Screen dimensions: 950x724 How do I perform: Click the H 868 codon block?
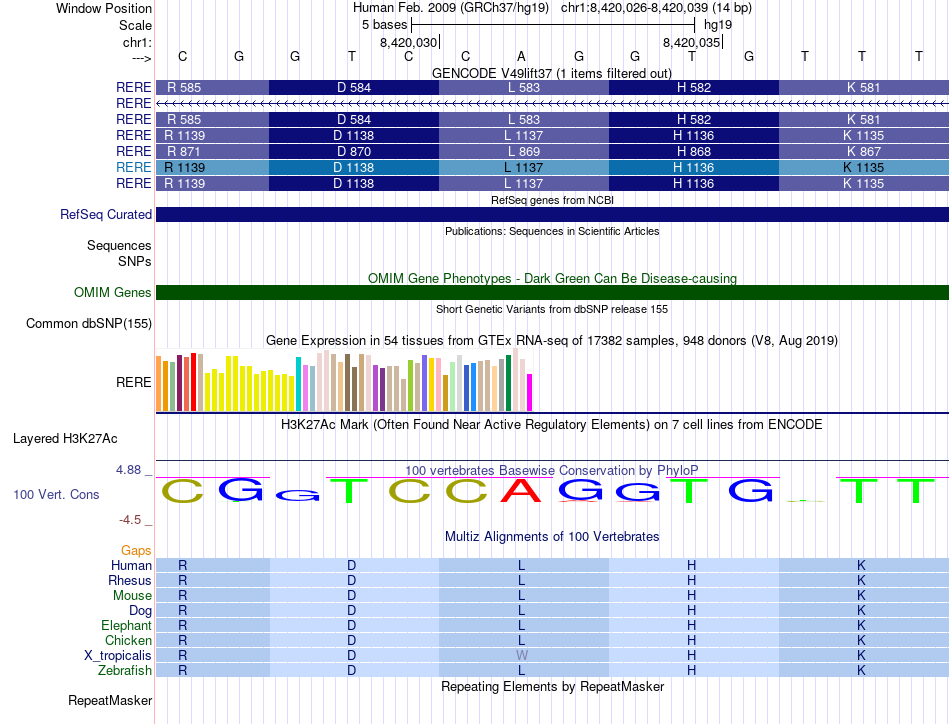[694, 151]
